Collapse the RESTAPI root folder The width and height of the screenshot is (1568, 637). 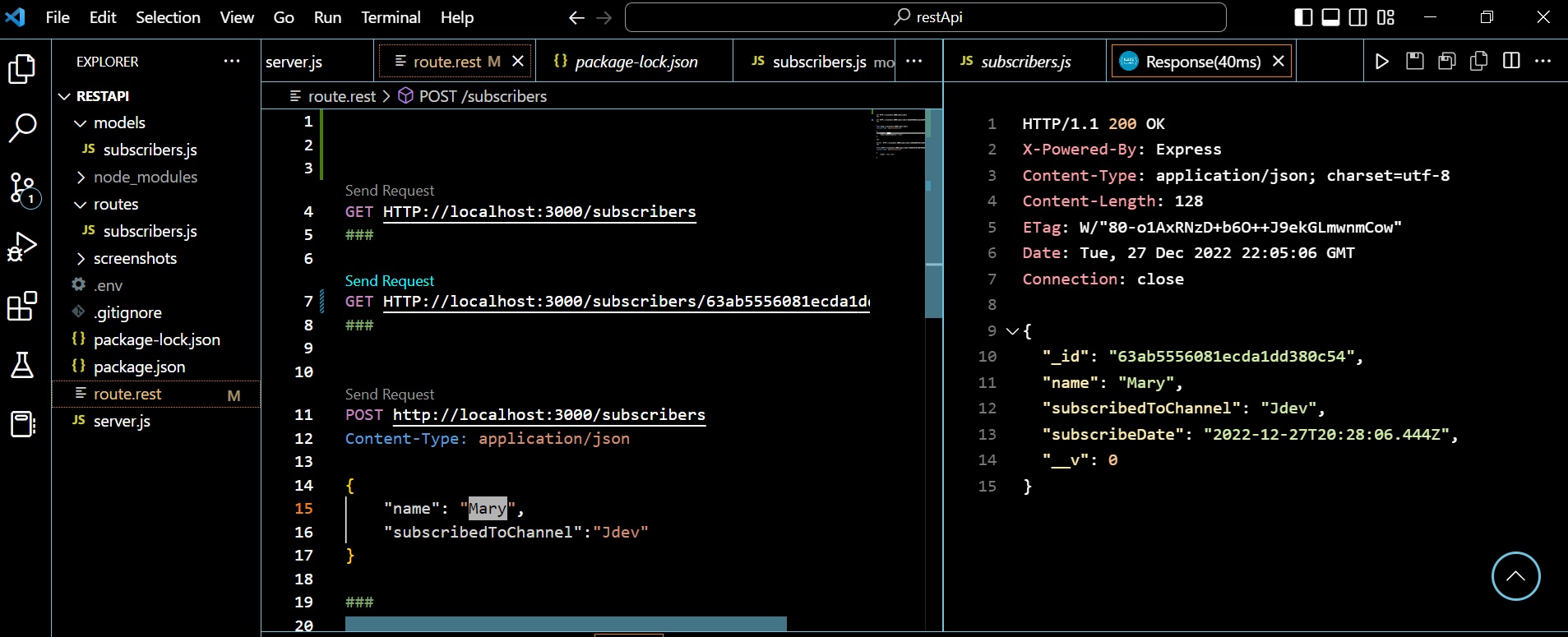pos(64,96)
